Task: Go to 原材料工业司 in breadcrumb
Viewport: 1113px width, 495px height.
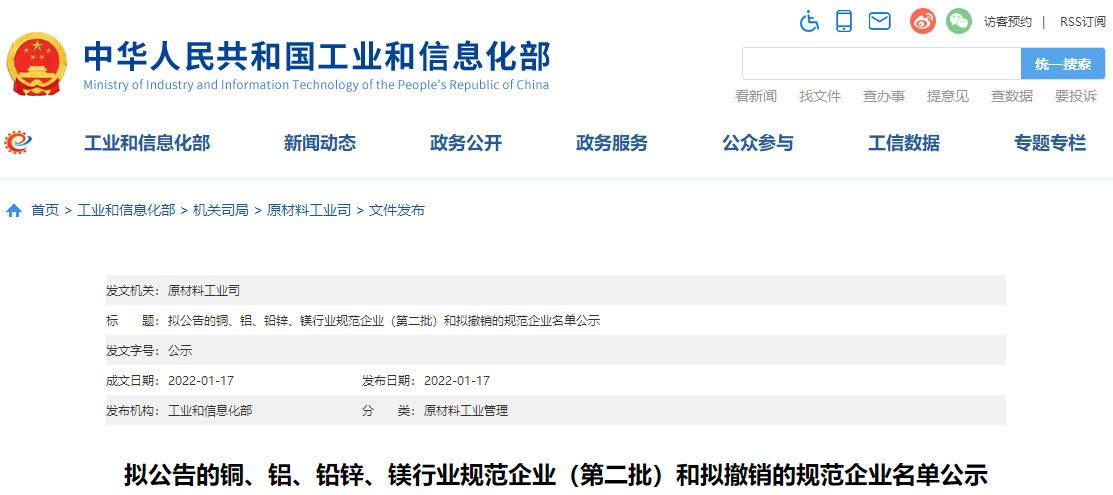Action: pyautogui.click(x=309, y=211)
